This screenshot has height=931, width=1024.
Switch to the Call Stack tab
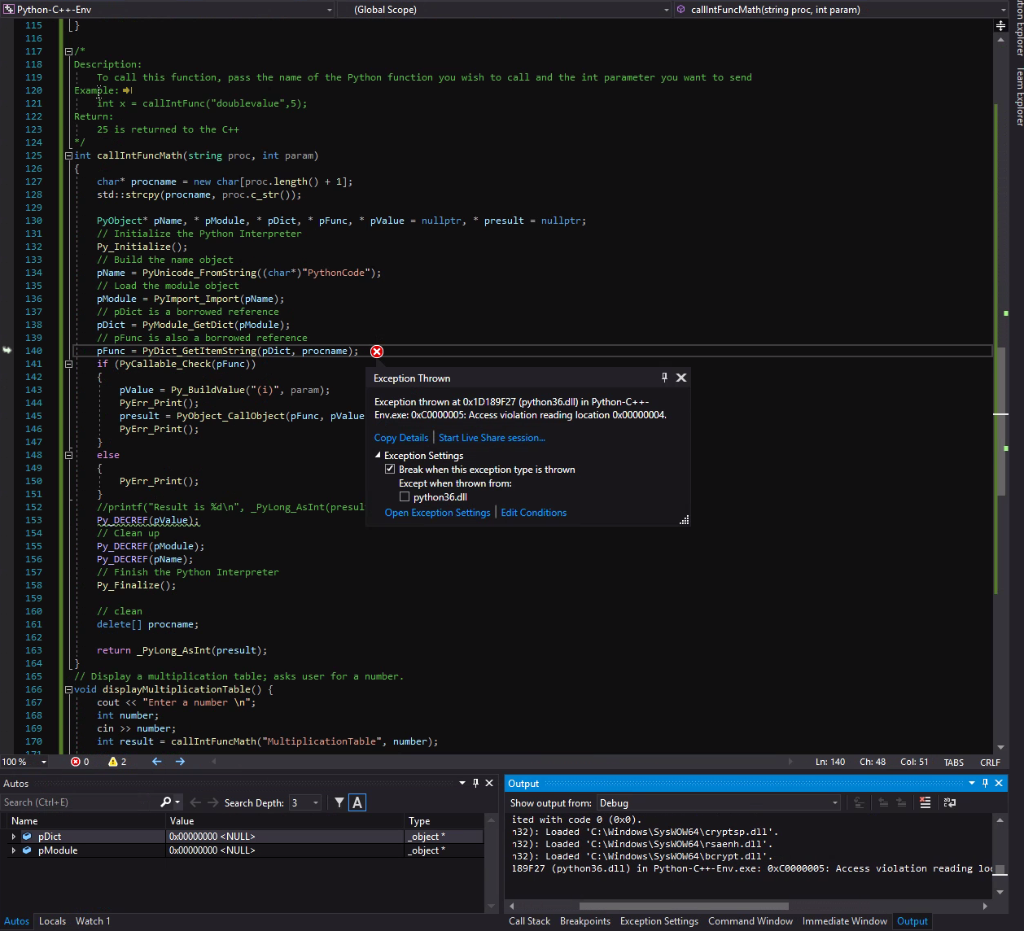(529, 921)
